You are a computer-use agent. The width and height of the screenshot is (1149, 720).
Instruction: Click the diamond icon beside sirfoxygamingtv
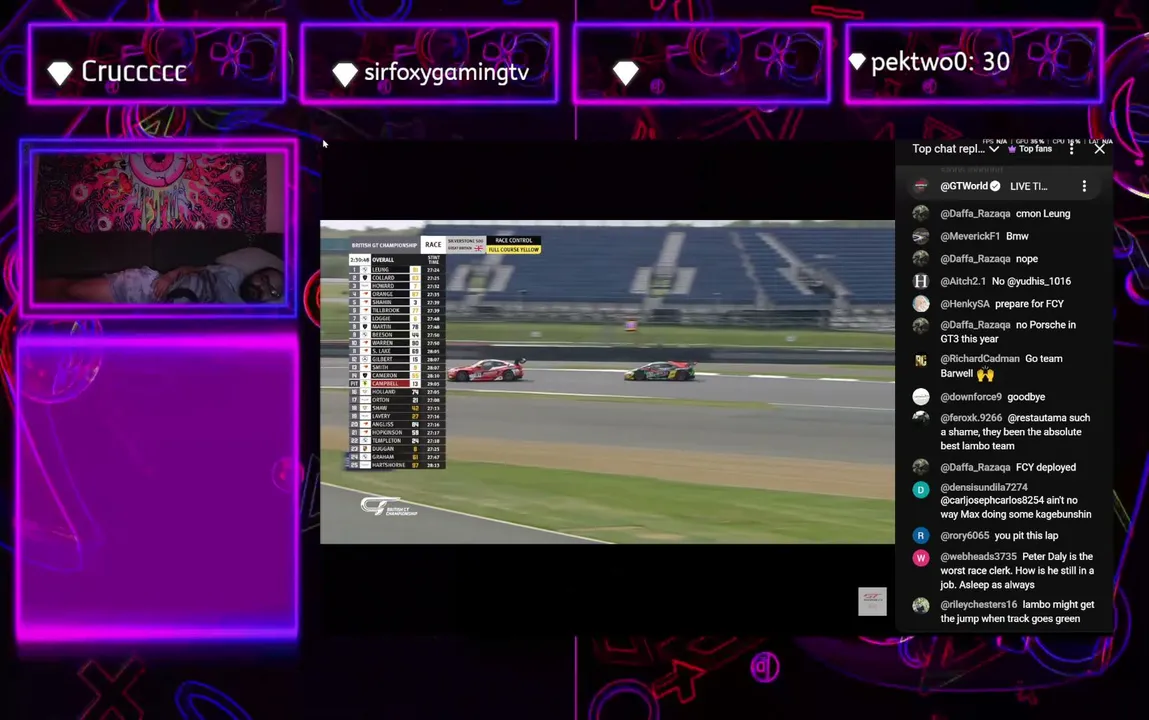(x=344, y=73)
